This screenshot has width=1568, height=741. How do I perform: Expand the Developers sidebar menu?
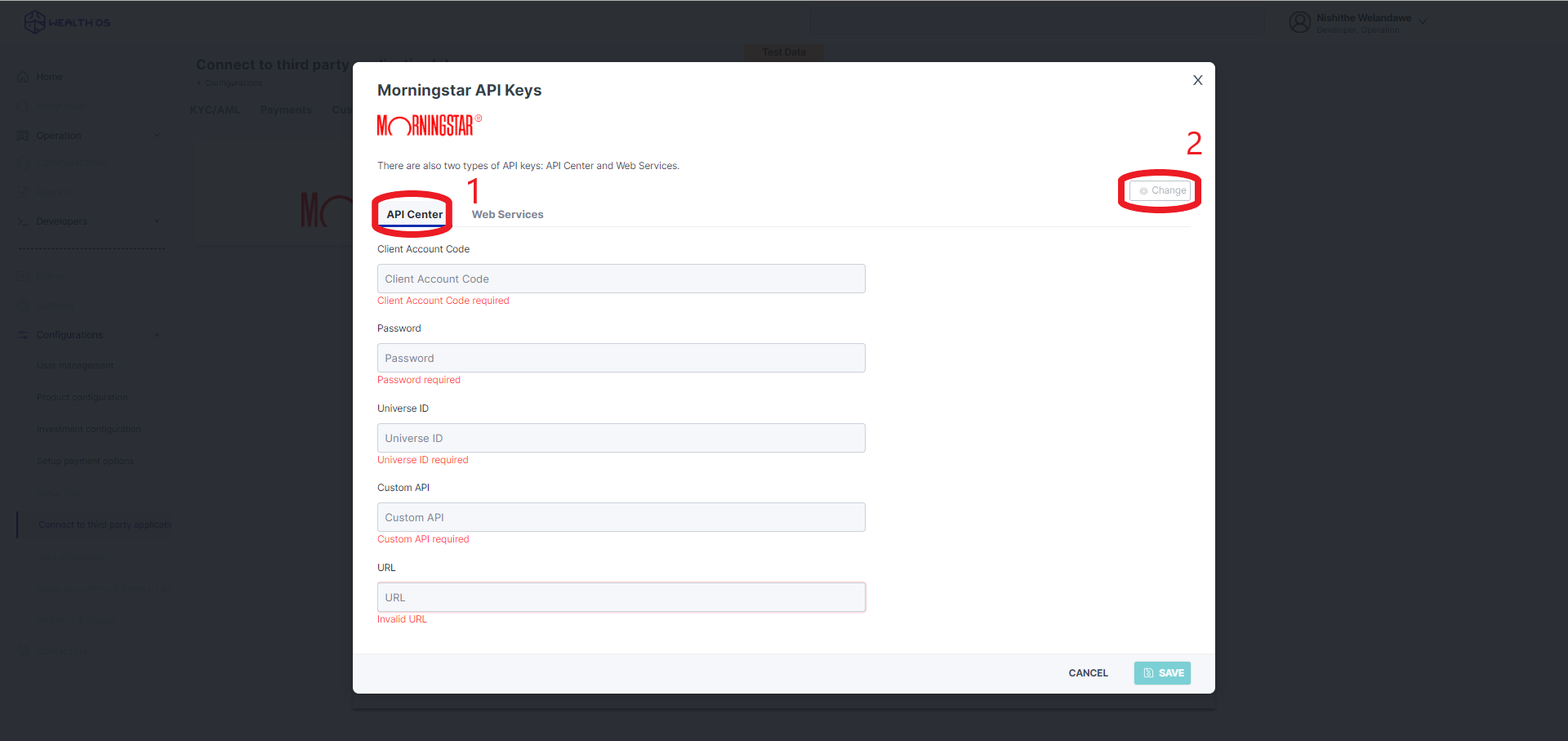[x=90, y=221]
